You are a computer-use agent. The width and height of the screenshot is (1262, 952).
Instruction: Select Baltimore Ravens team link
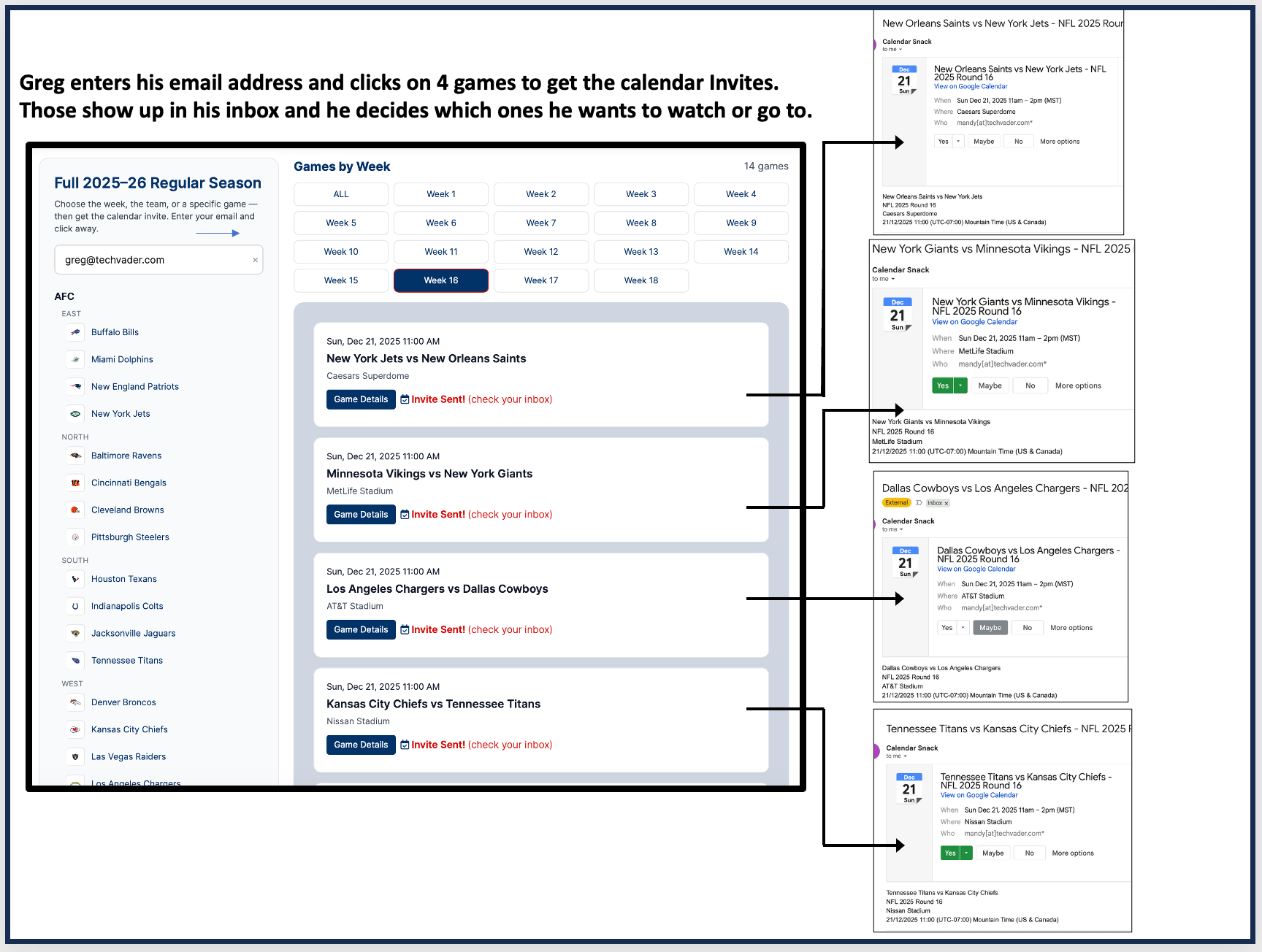126,456
